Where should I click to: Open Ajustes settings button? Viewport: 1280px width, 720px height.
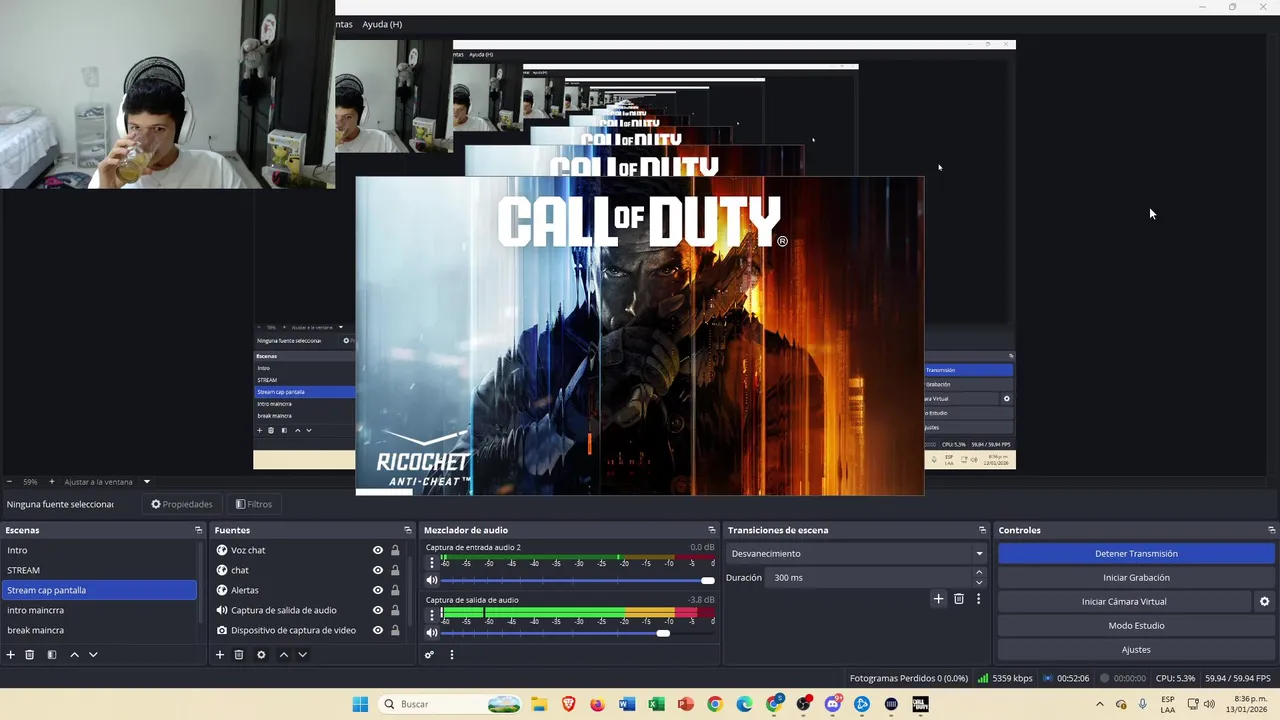[1136, 650]
